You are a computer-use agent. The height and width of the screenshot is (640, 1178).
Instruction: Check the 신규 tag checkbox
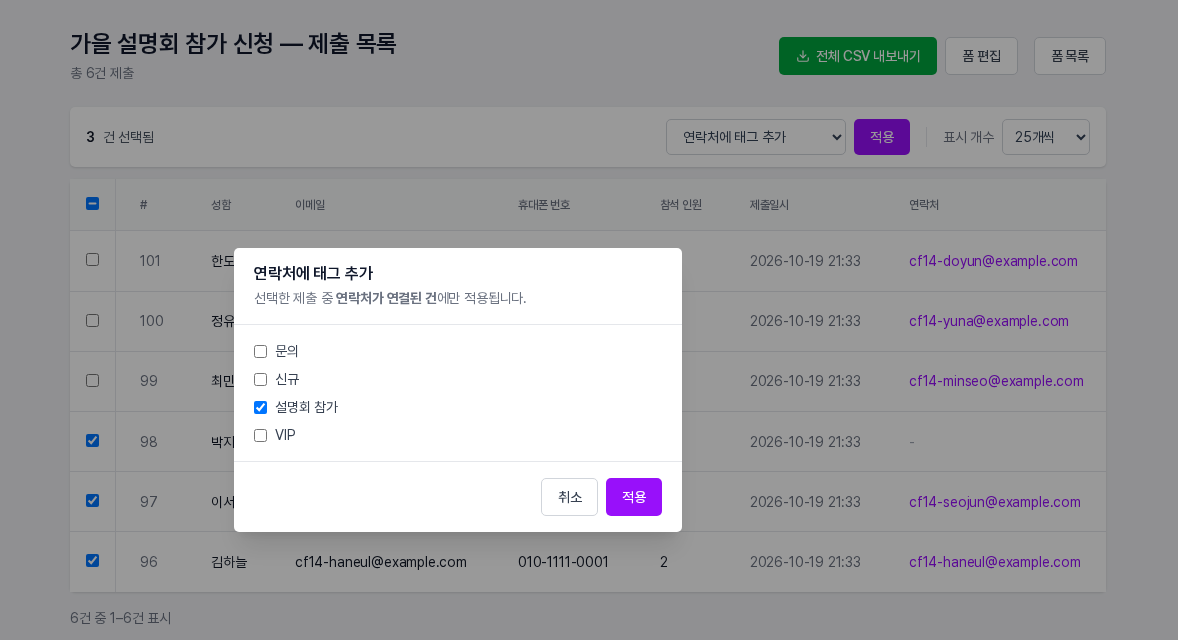(261, 379)
